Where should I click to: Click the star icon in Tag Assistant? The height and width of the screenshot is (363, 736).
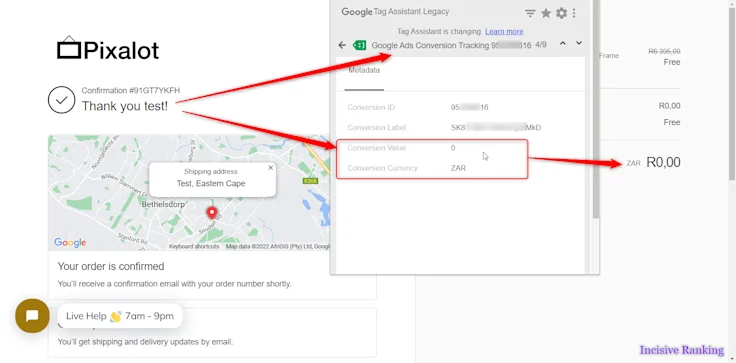546,13
